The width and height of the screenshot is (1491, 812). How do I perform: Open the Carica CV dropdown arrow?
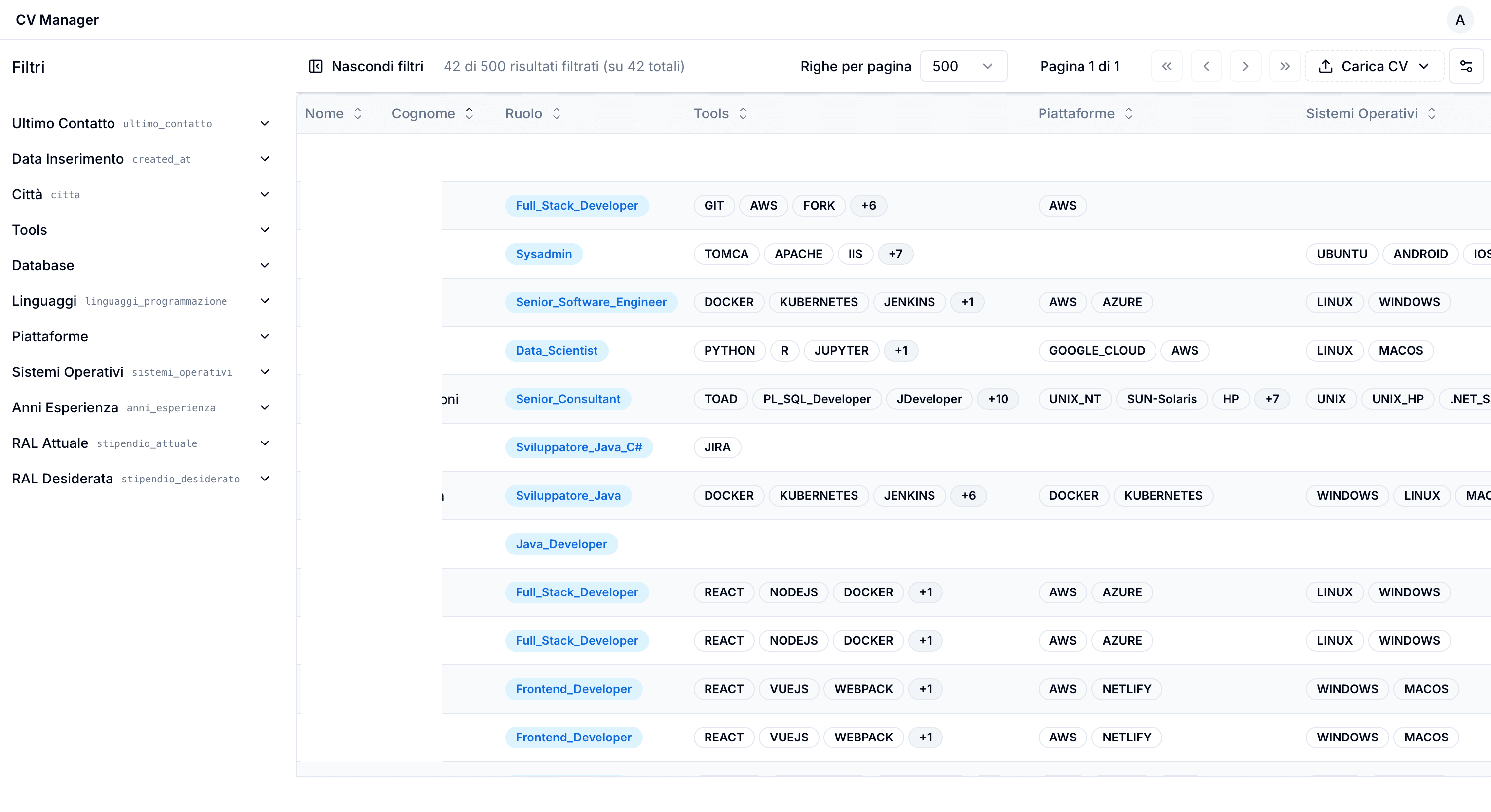pos(1424,66)
